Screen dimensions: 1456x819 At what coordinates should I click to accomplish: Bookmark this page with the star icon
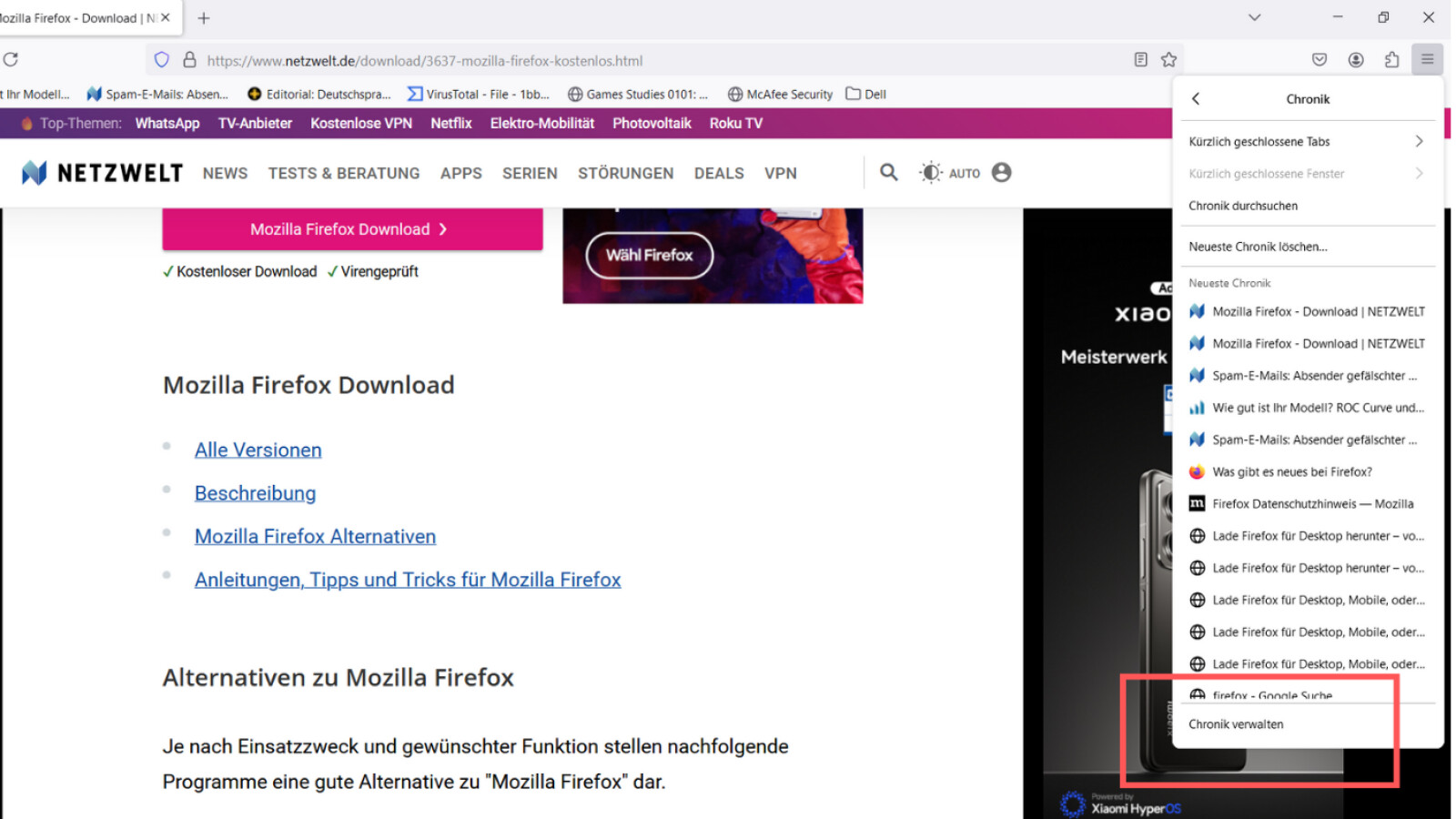pos(1168,60)
